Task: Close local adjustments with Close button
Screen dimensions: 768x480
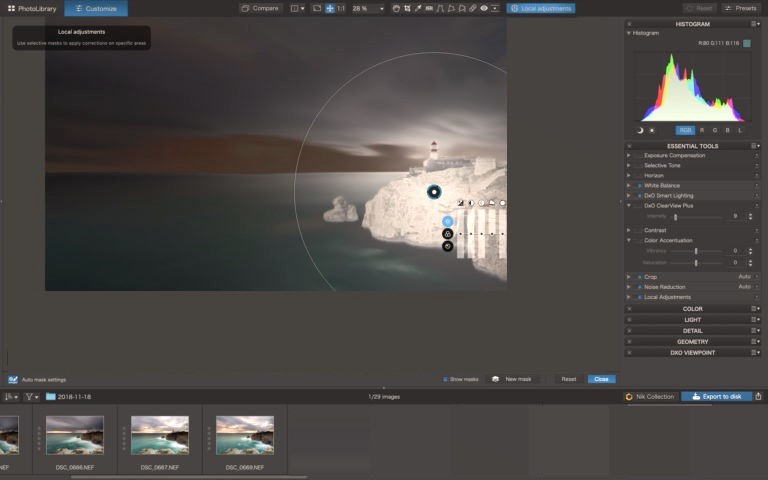Action: click(x=601, y=379)
